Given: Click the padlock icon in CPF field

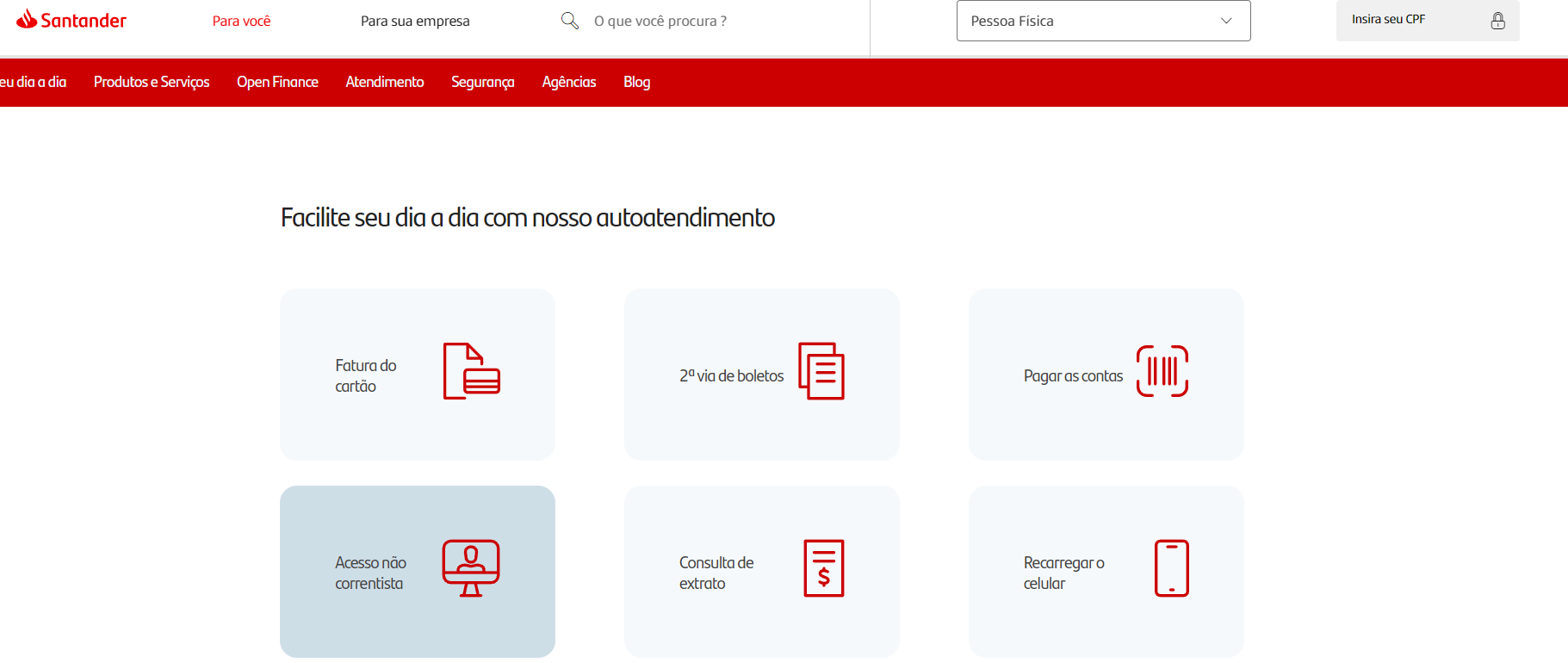Looking at the screenshot, I should pos(1497,21).
